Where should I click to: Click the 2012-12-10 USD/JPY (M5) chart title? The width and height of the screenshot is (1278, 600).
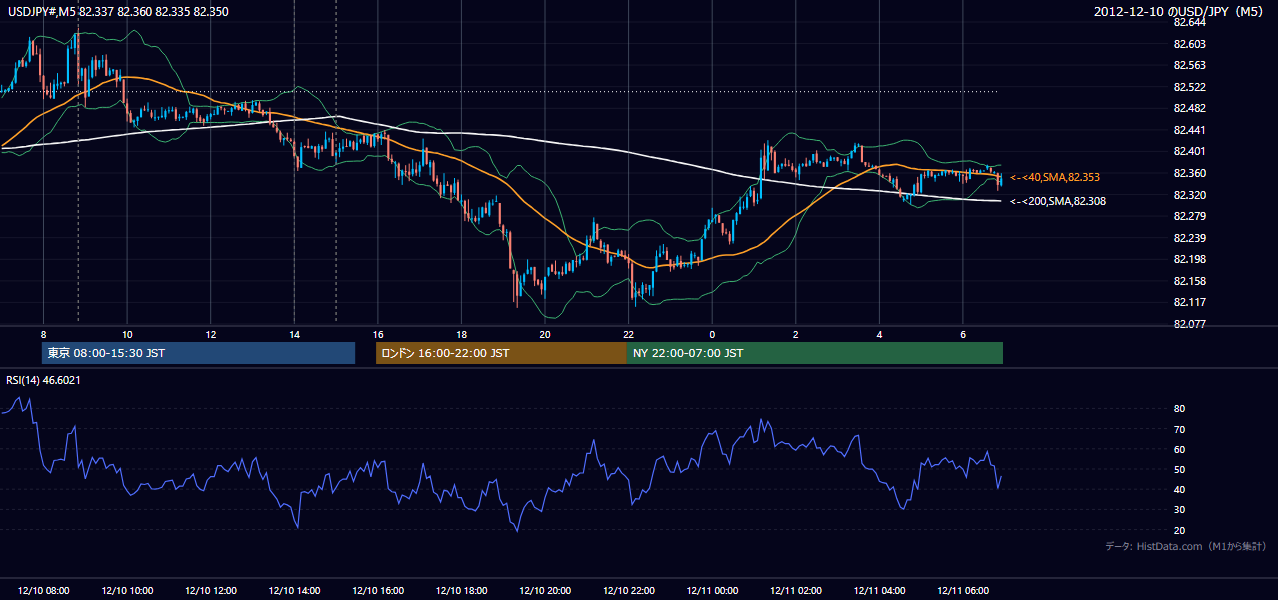pos(1179,11)
